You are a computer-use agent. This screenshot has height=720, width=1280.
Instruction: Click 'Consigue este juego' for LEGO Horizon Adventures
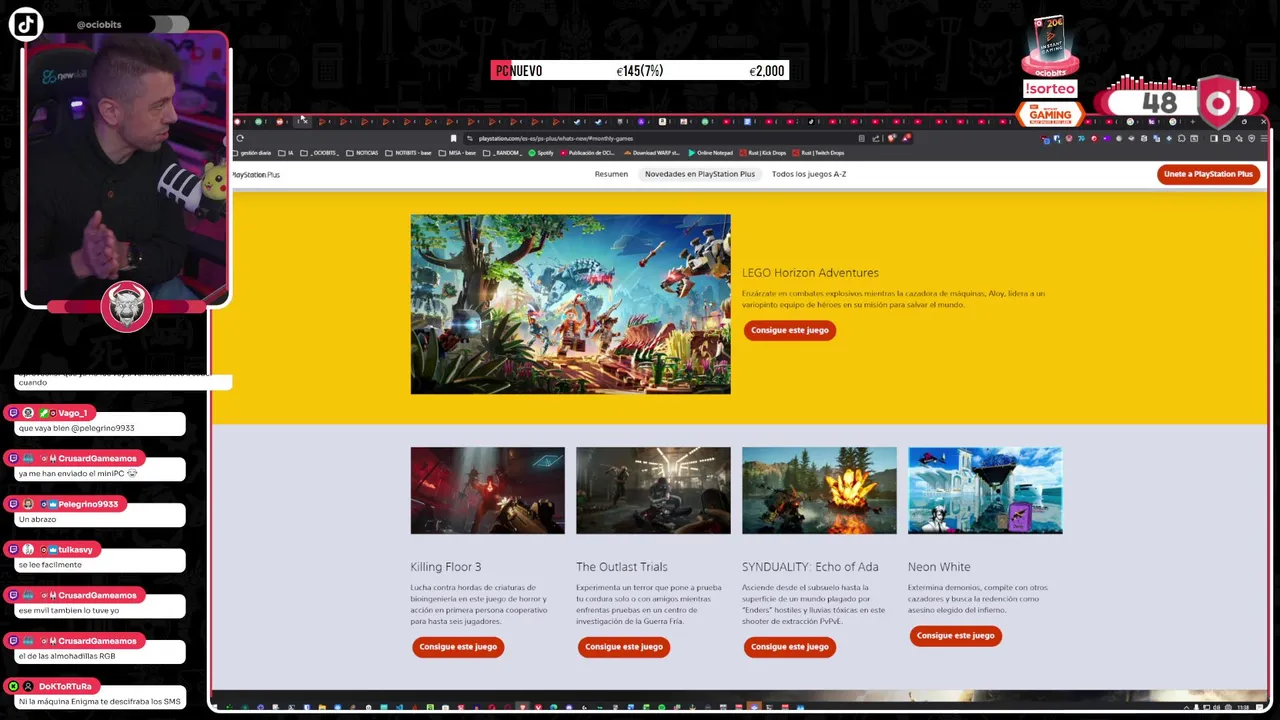click(790, 330)
